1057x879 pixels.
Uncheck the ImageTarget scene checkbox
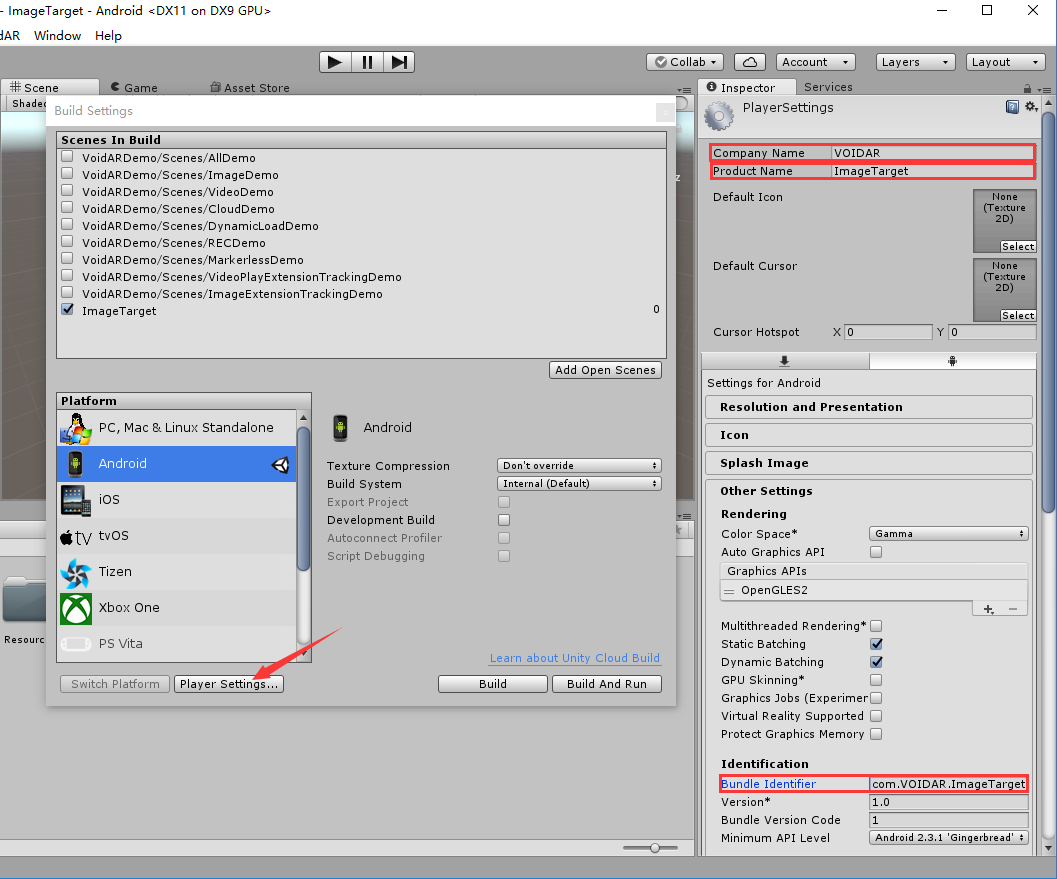[67, 309]
